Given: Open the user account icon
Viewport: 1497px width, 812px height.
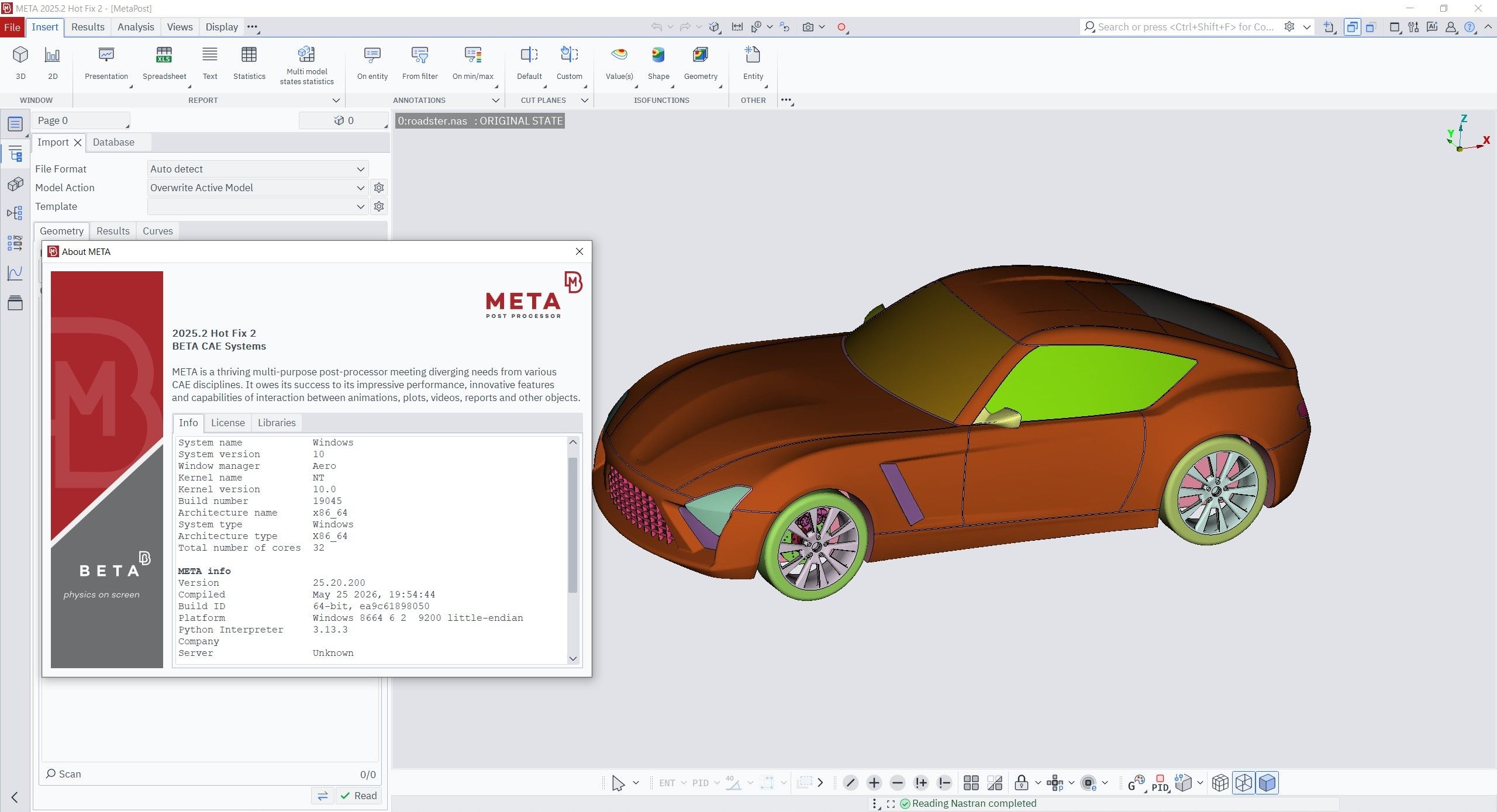Looking at the screenshot, I should [x=1451, y=27].
